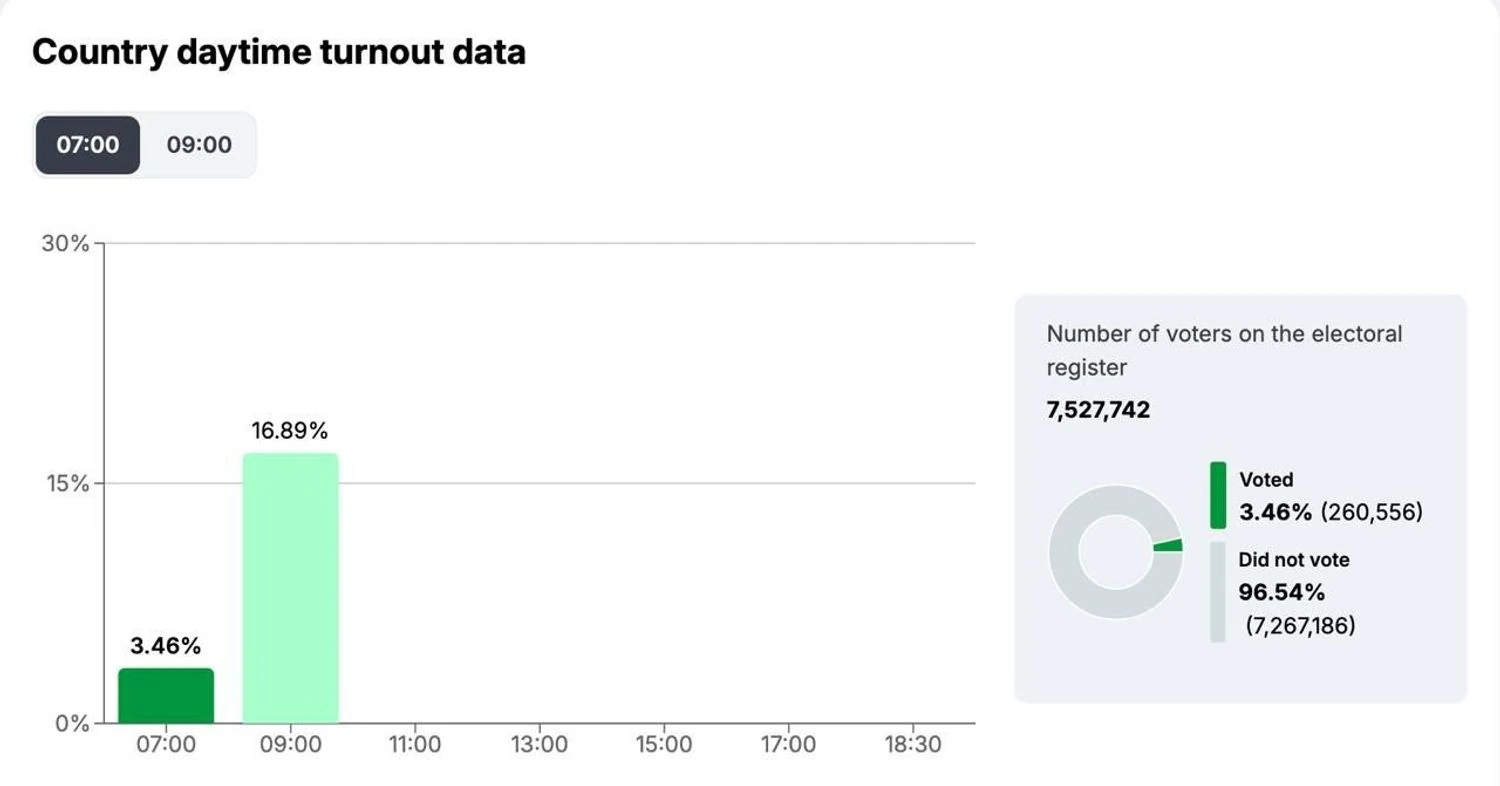
Task: Click the electoral register total 7,527,742
Action: tap(1098, 410)
